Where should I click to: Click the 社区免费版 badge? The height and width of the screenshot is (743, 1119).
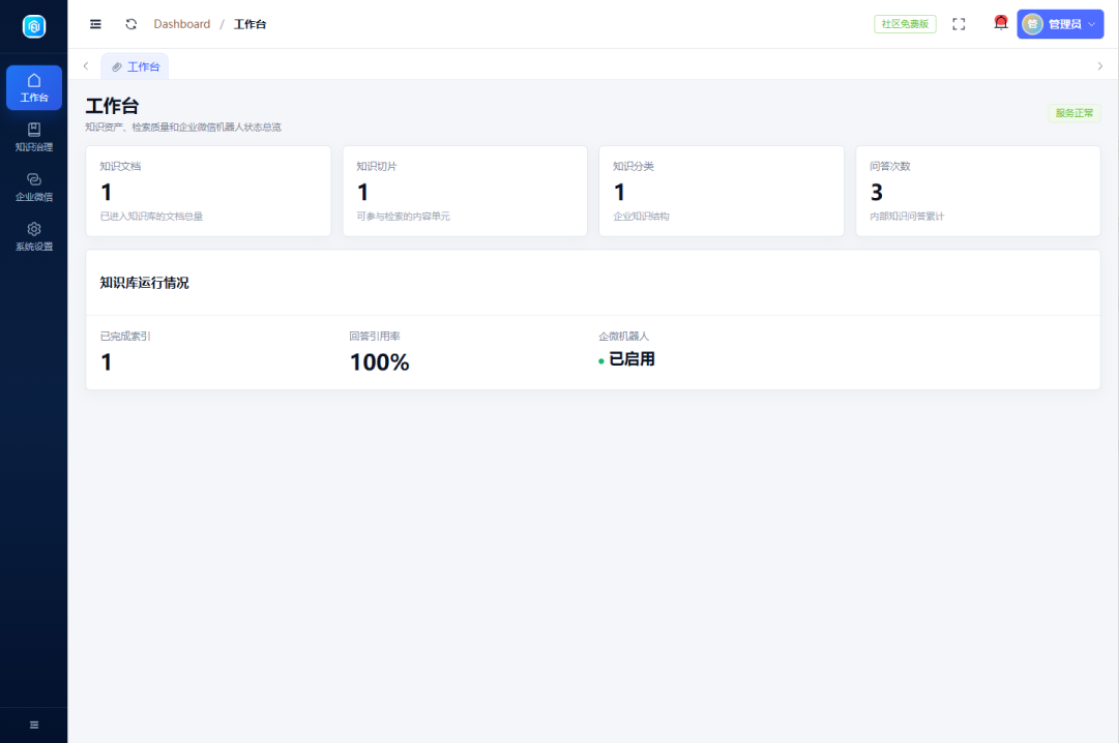pos(905,24)
